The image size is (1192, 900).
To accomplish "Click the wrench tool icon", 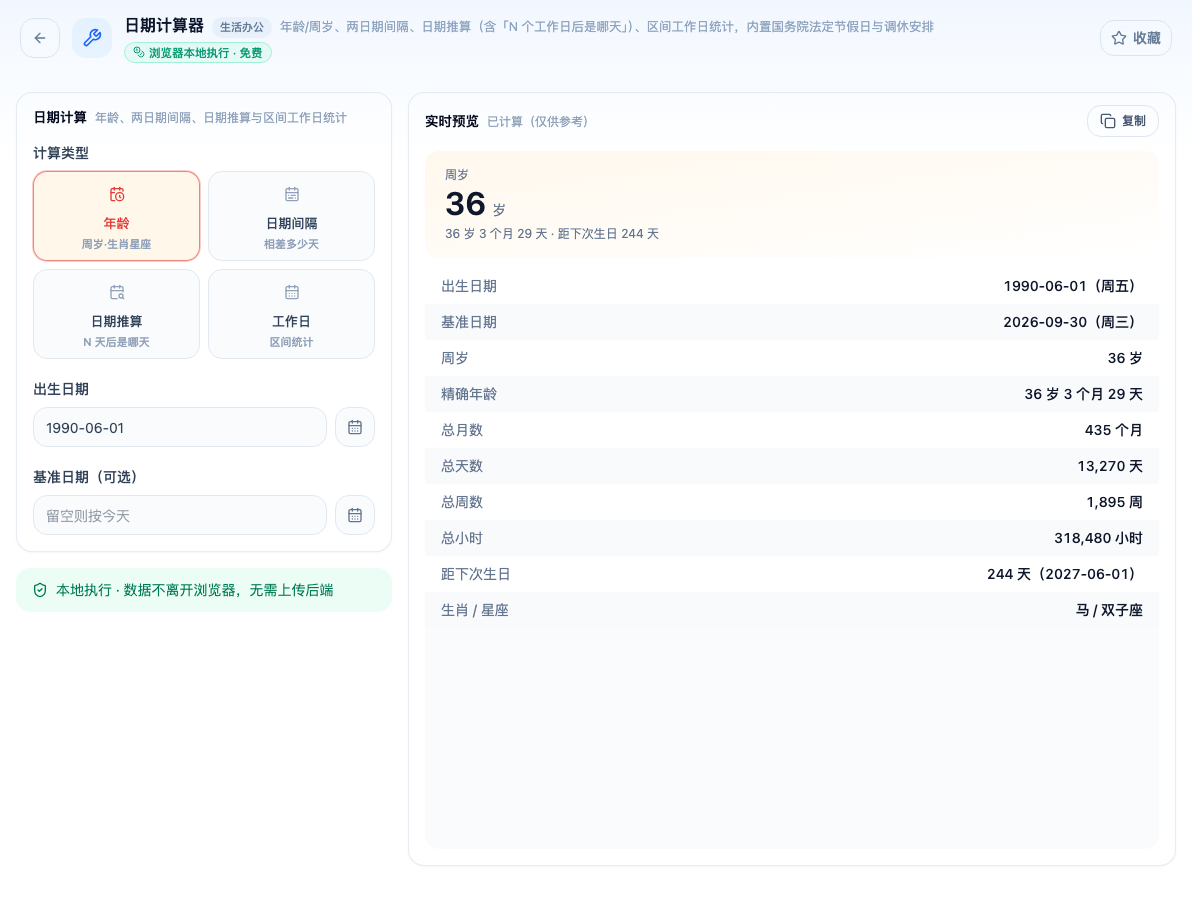I will [x=92, y=38].
